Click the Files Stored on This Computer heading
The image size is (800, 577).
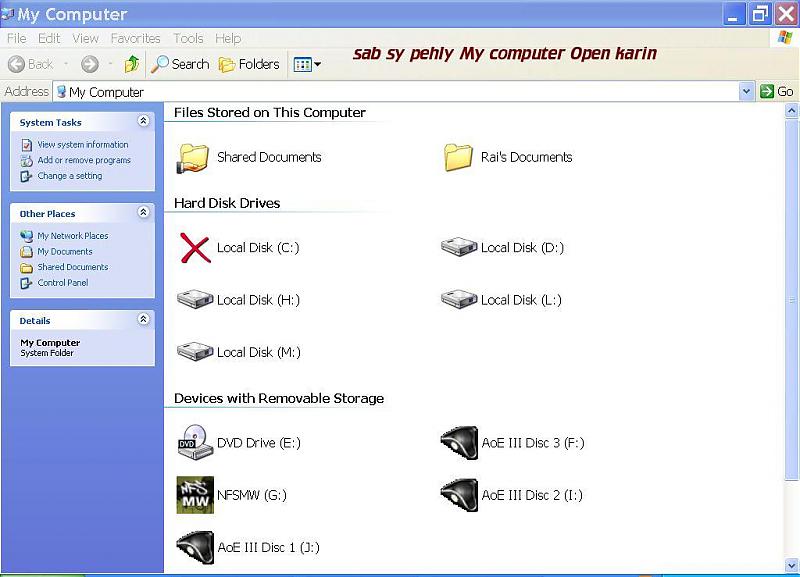click(270, 113)
